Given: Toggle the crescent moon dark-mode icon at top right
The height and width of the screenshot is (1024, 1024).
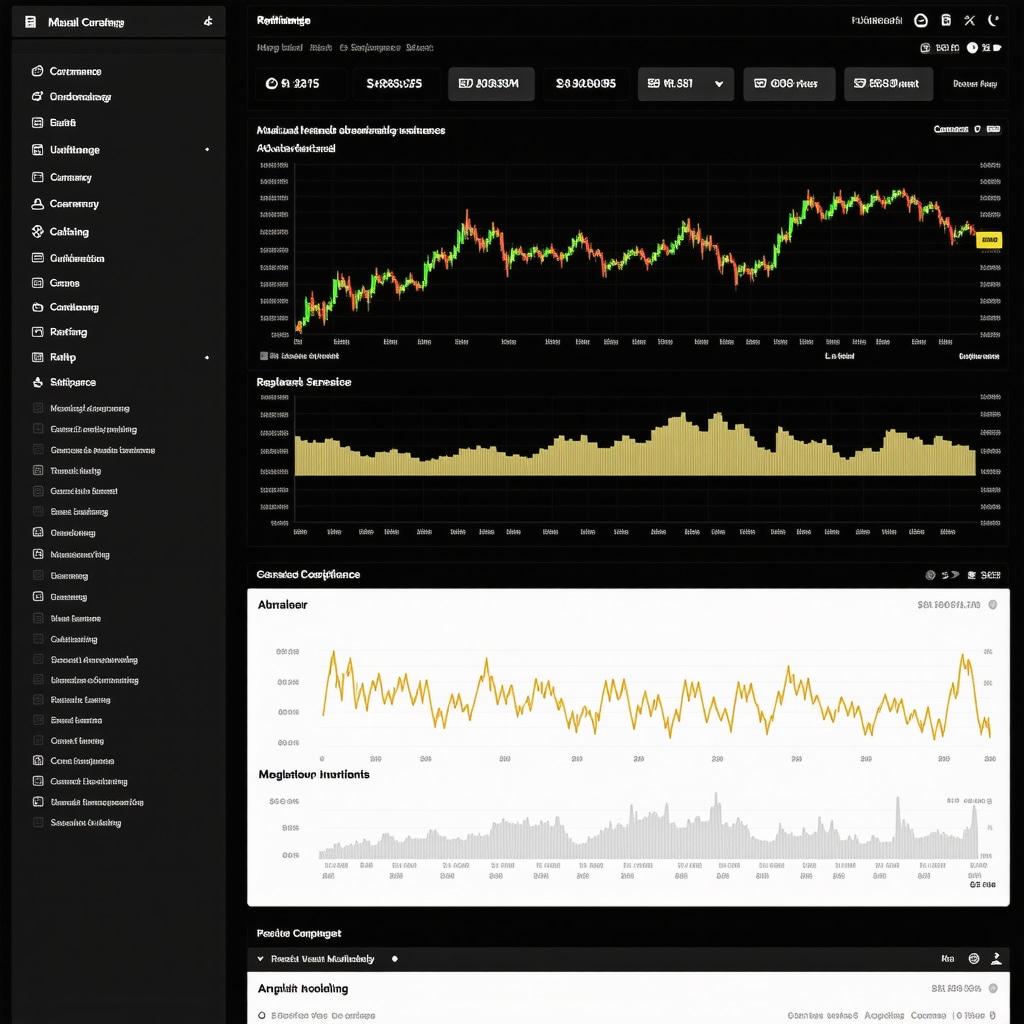Looking at the screenshot, I should coord(993,20).
